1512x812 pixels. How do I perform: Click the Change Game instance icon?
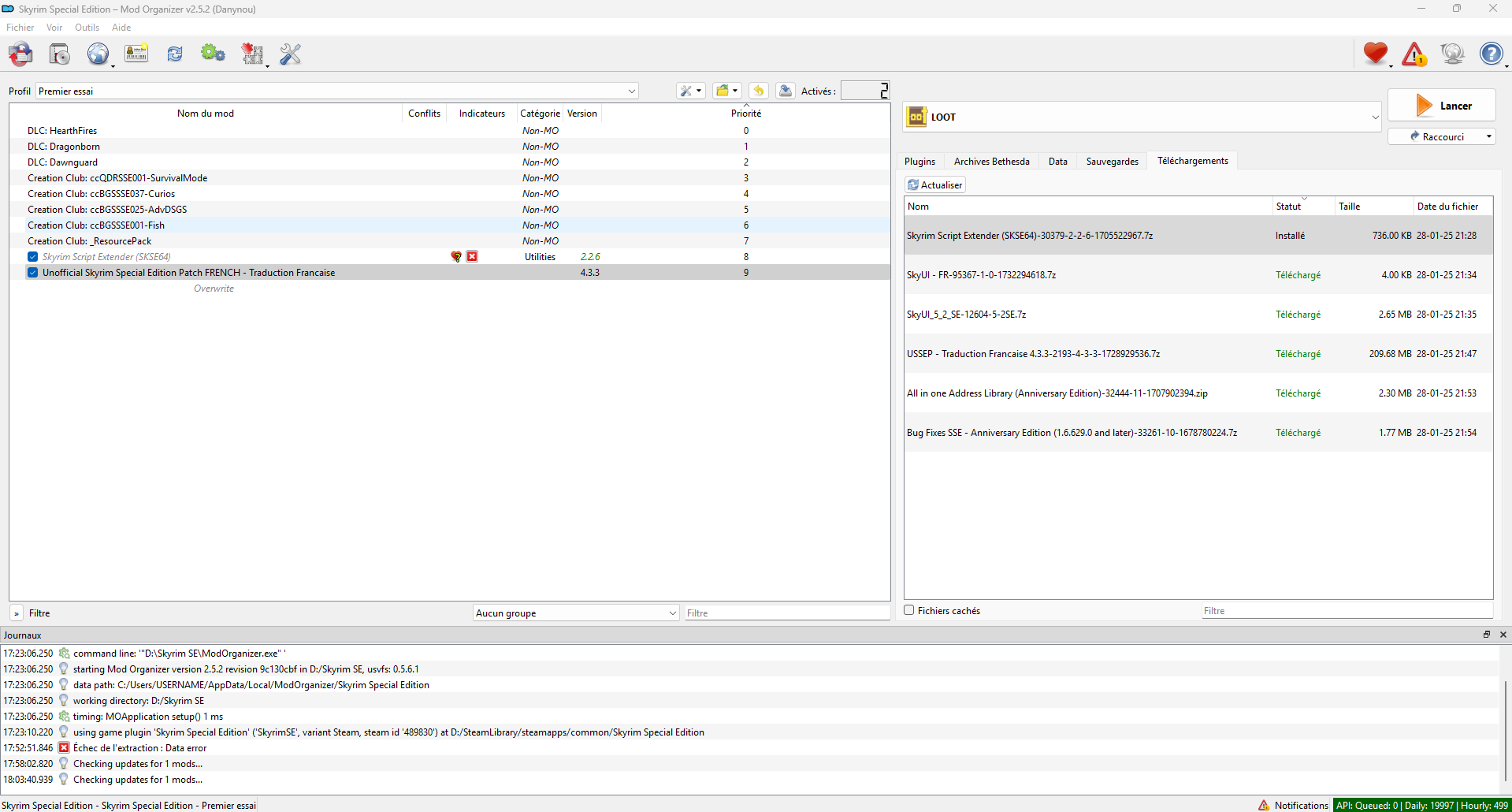point(21,54)
